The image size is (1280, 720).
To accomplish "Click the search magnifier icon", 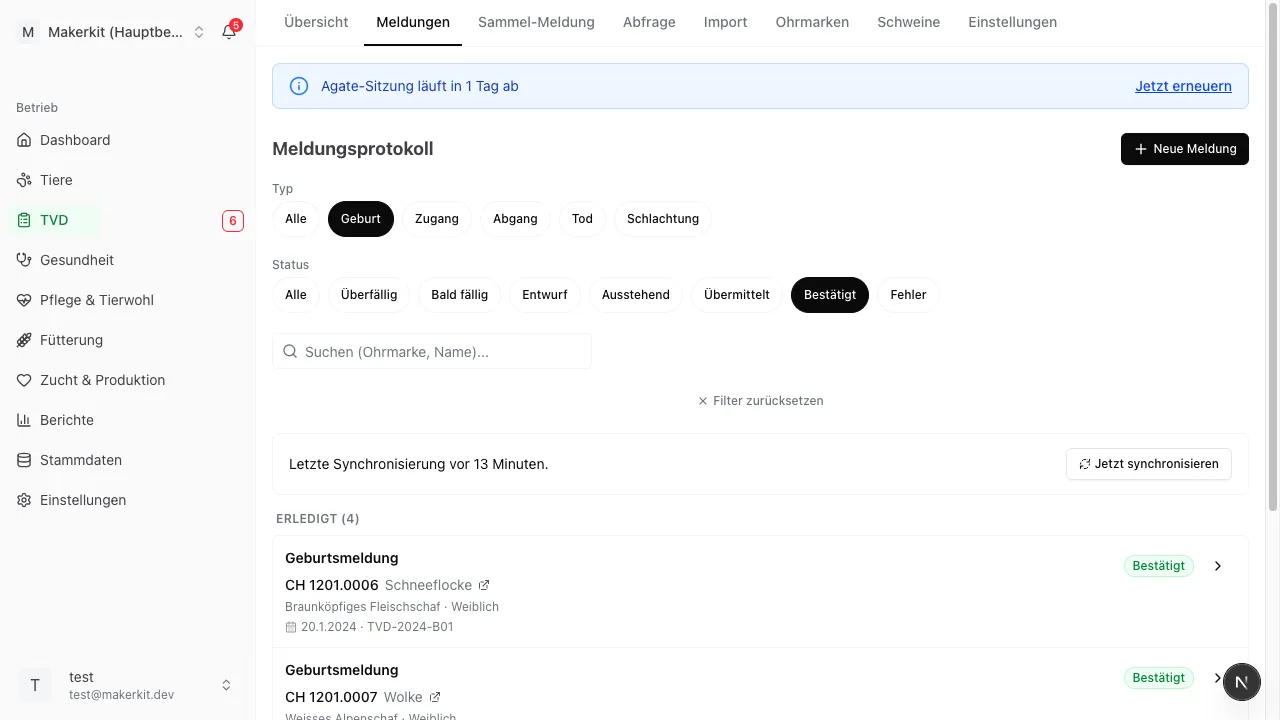I will [x=290, y=352].
